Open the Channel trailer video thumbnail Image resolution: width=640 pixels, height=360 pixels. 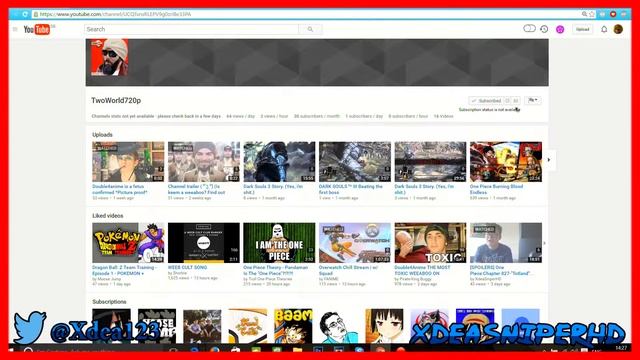coord(204,162)
